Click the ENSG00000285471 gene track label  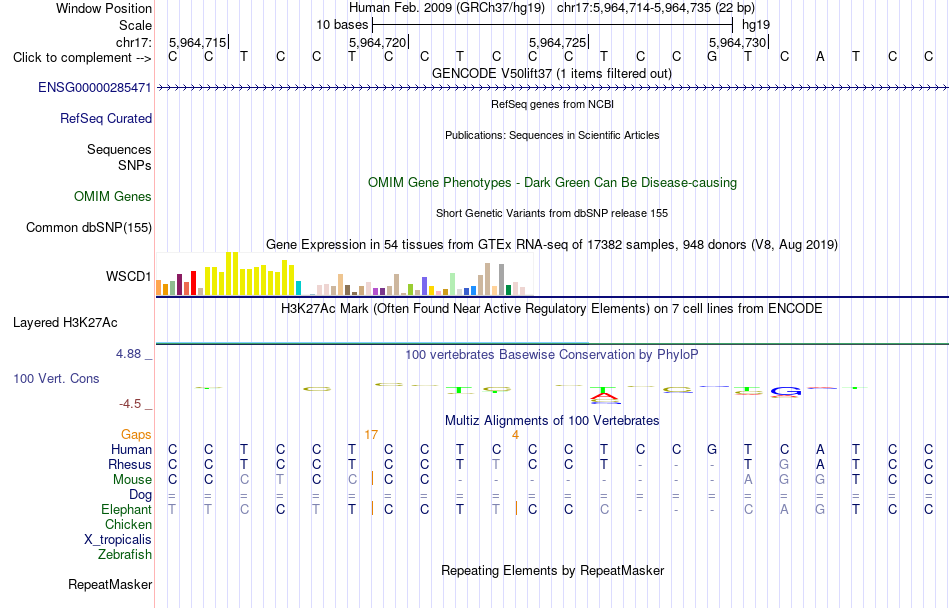pyautogui.click(x=95, y=88)
